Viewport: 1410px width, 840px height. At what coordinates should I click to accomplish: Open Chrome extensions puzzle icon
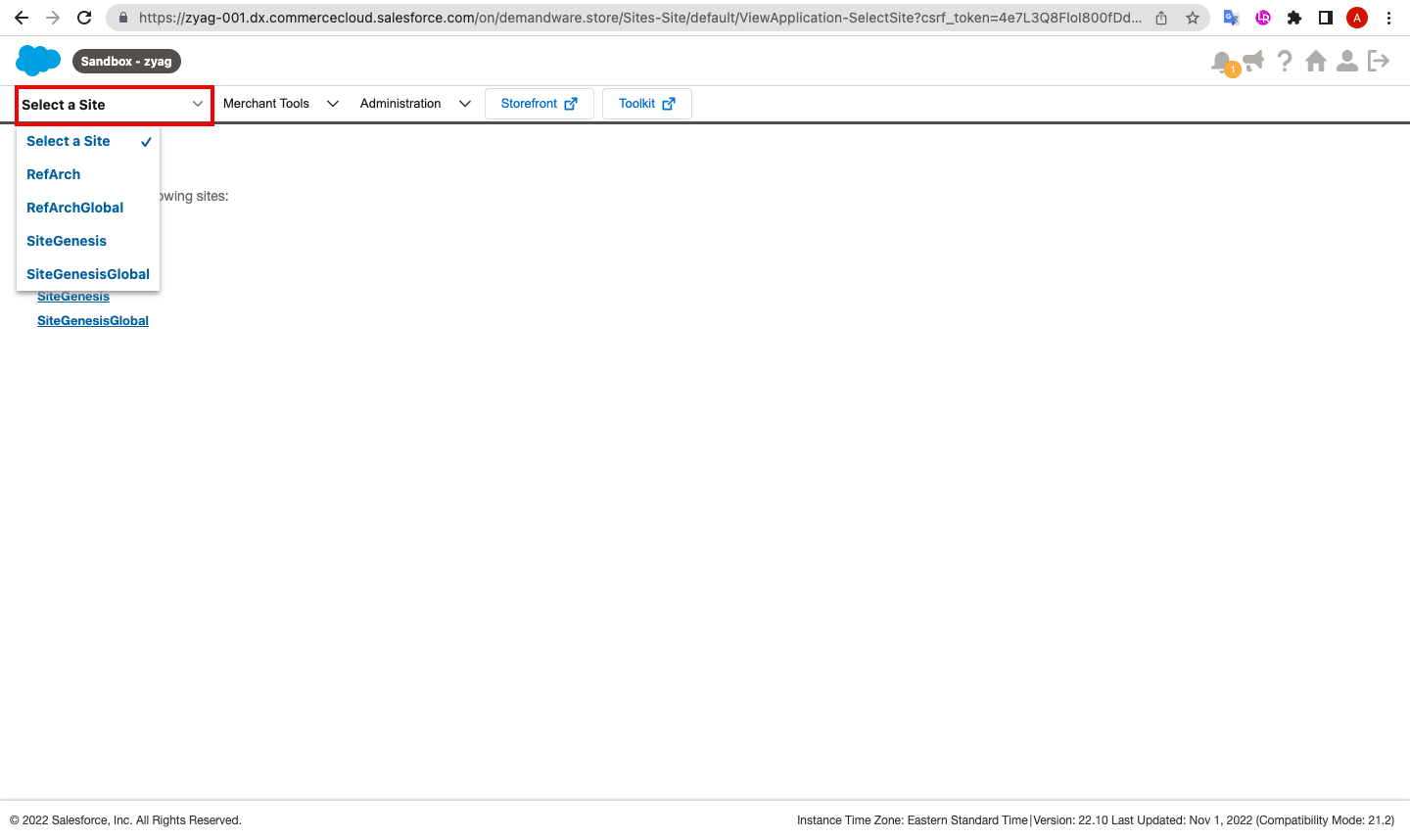(x=1294, y=18)
